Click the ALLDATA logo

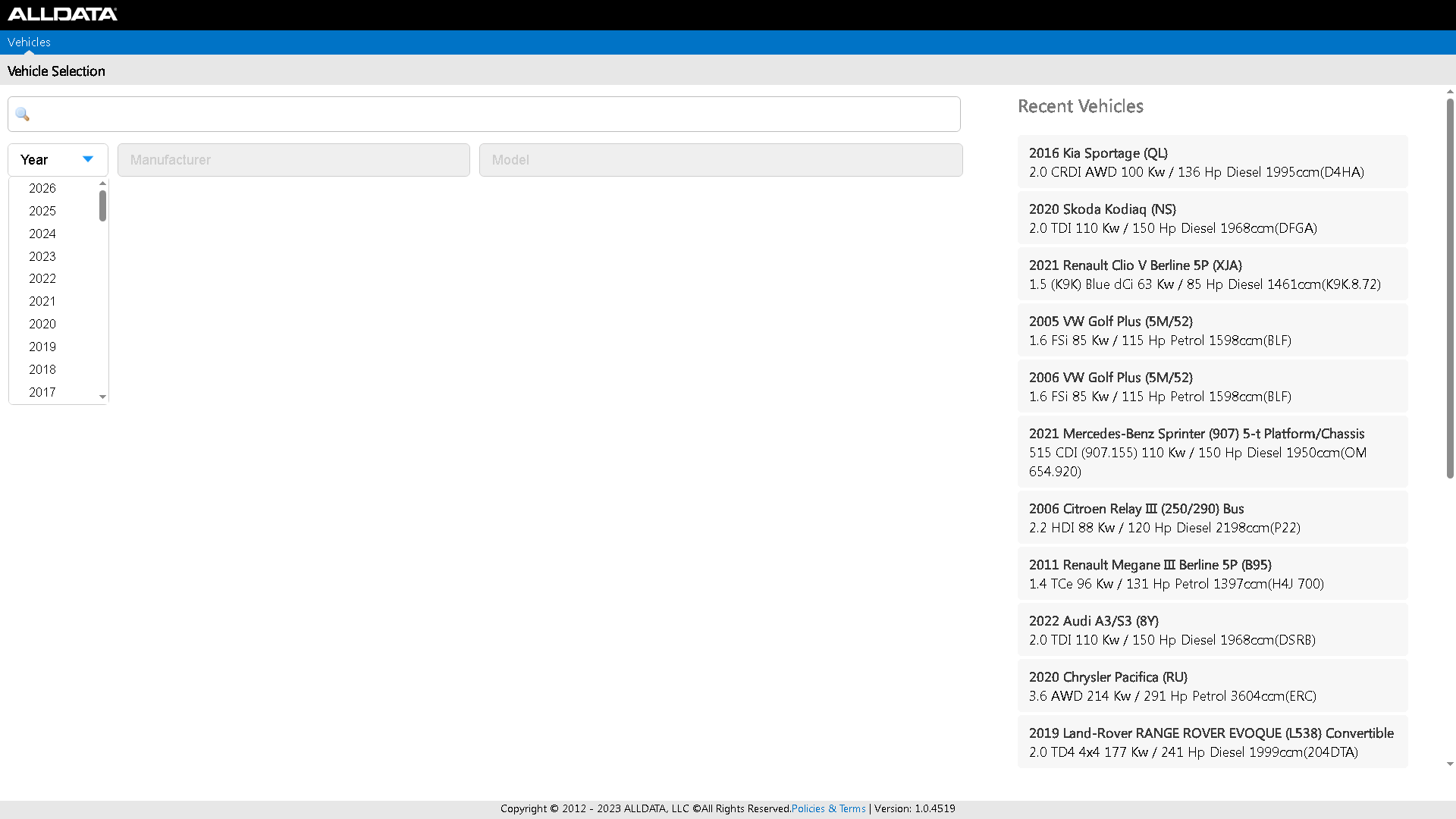click(62, 14)
